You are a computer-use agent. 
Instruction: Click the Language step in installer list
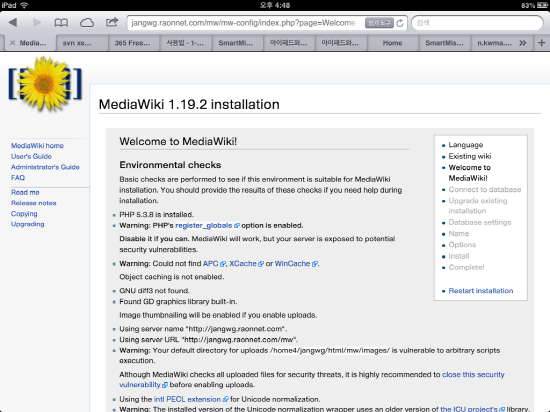pos(465,145)
